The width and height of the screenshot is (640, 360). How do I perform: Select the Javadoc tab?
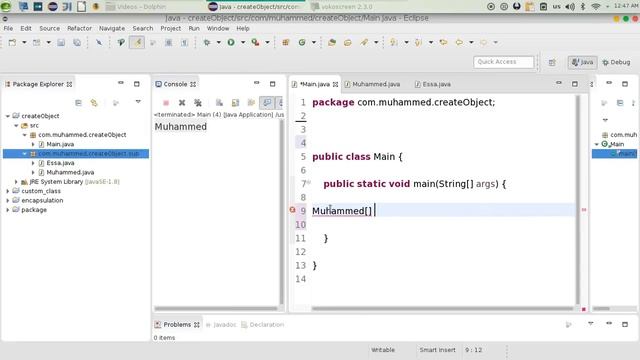pos(221,325)
